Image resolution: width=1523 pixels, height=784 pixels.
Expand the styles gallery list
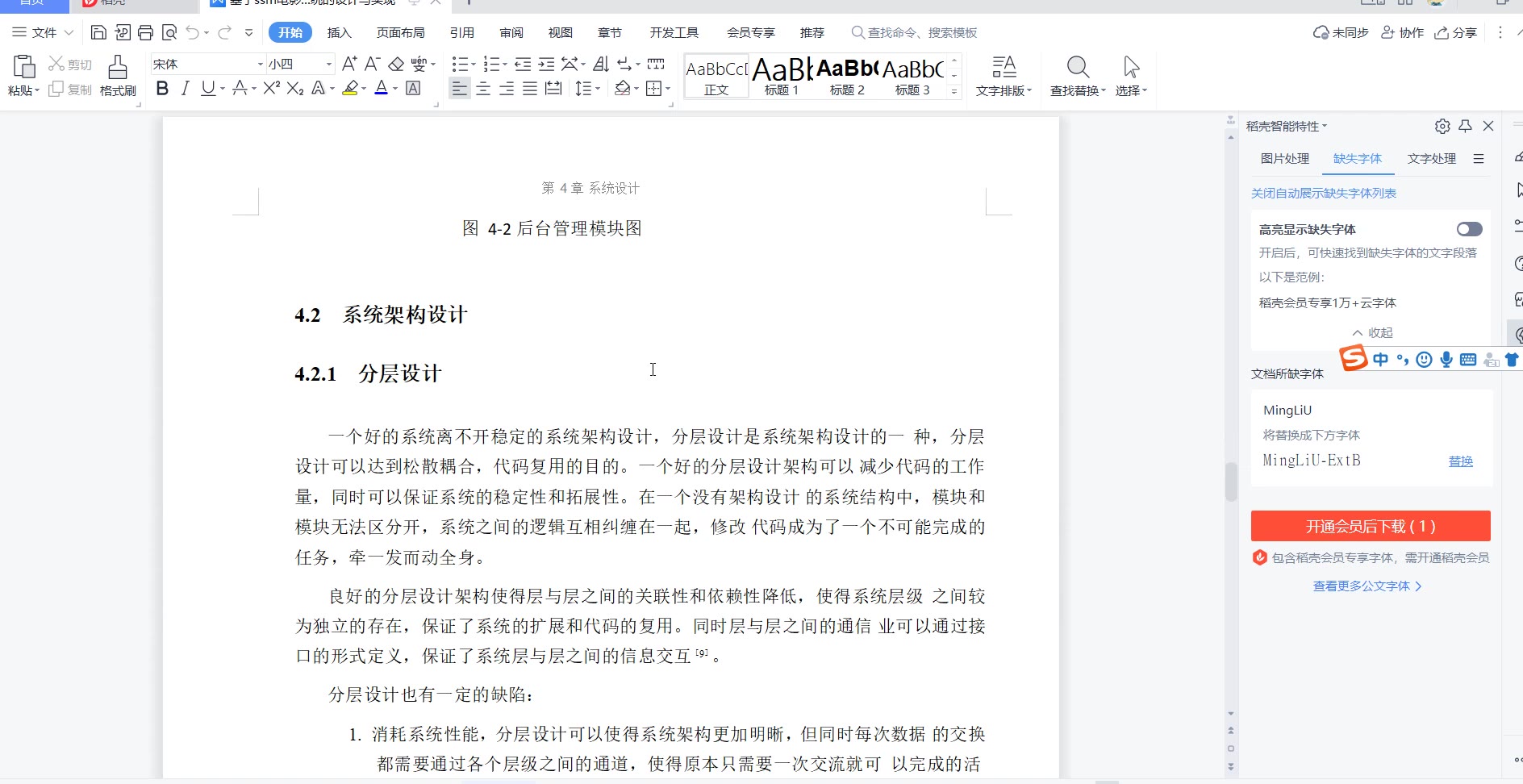[x=954, y=91]
